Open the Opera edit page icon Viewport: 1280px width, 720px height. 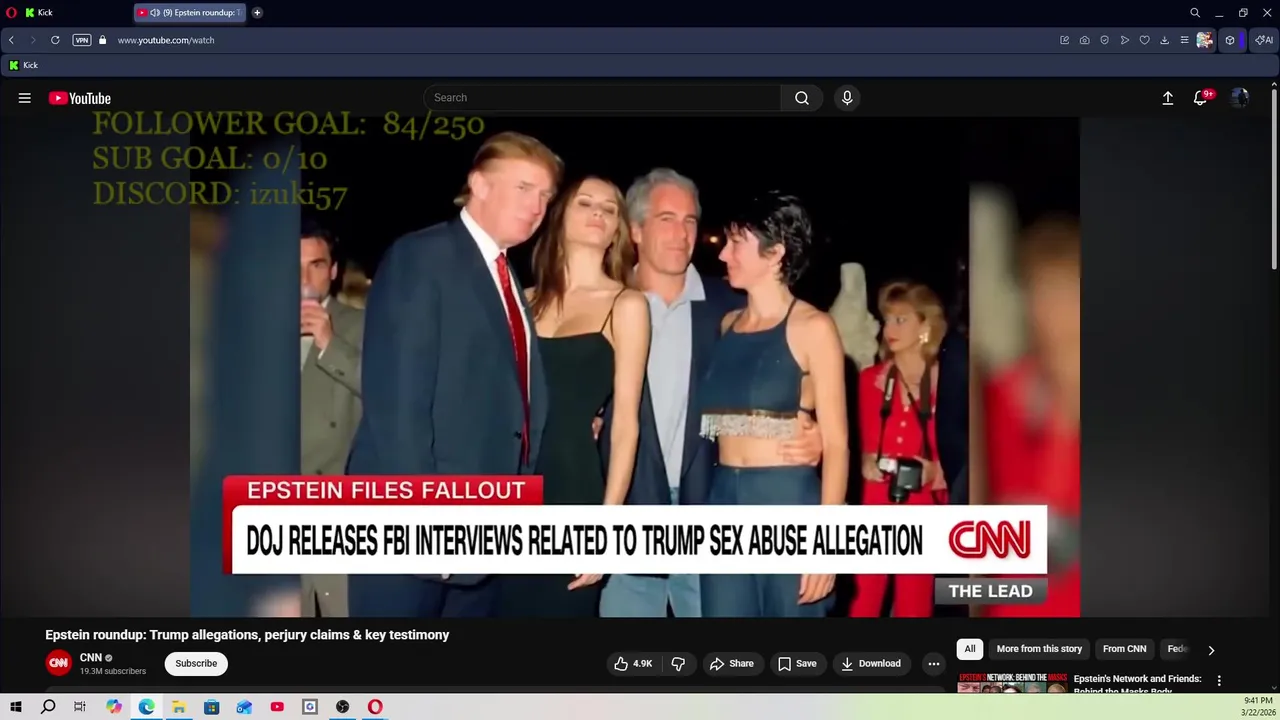pyautogui.click(x=1065, y=40)
